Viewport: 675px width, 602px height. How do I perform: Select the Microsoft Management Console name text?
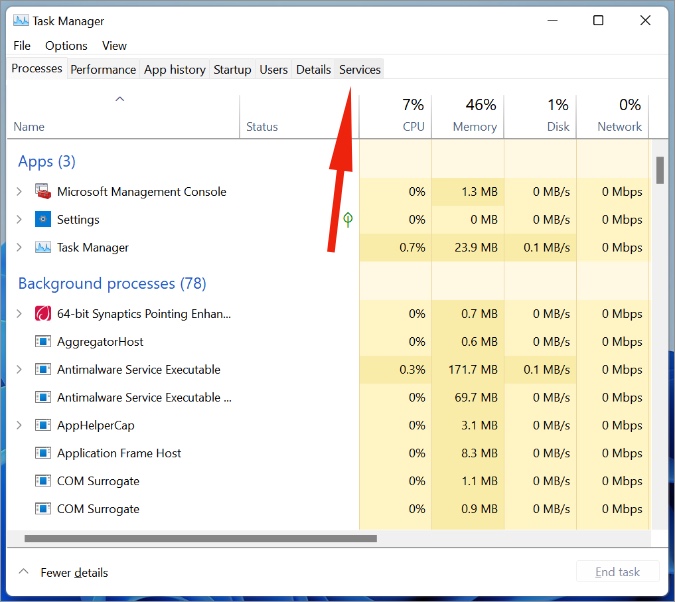(x=142, y=191)
